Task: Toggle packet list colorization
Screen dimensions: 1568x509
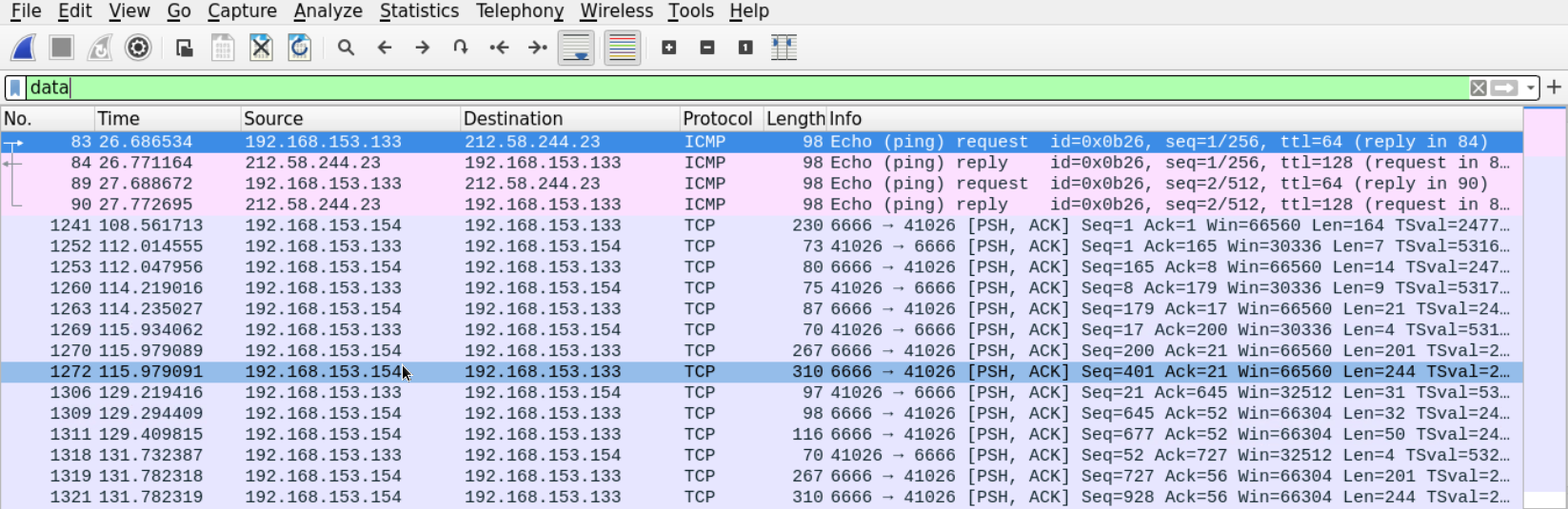Action: point(622,48)
